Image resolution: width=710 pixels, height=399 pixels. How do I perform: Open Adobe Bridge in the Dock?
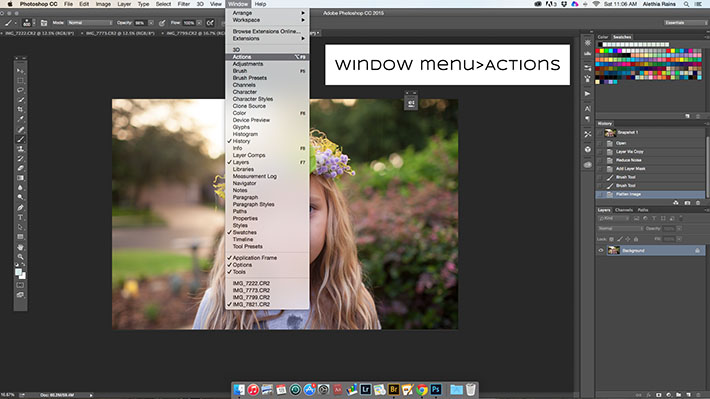click(x=393, y=389)
